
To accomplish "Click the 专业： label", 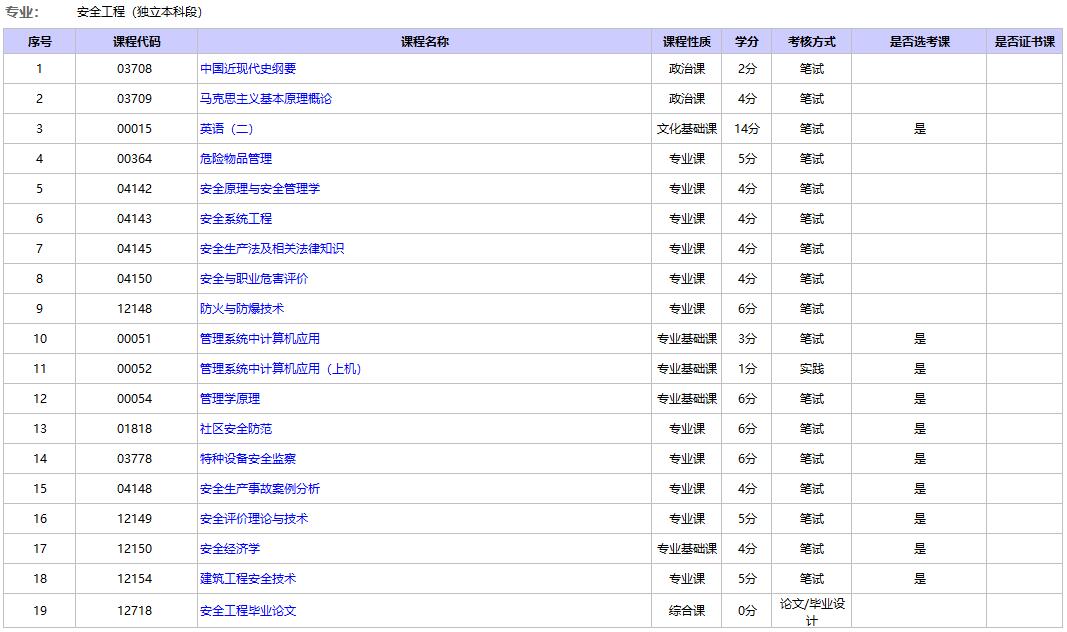I will pyautogui.click(x=22, y=12).
